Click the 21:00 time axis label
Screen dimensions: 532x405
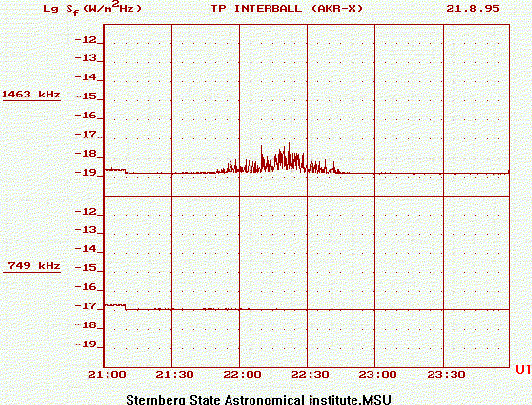click(107, 375)
